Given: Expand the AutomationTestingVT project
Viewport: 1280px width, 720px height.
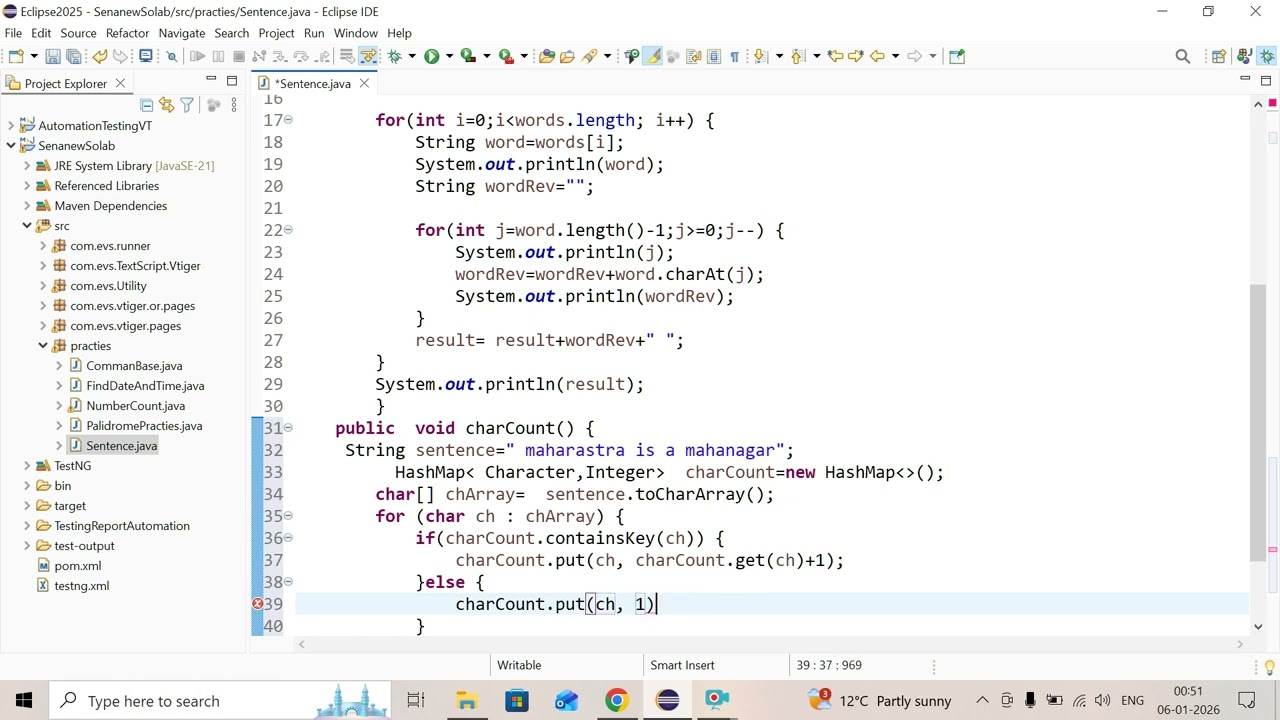Looking at the screenshot, I should [11, 126].
